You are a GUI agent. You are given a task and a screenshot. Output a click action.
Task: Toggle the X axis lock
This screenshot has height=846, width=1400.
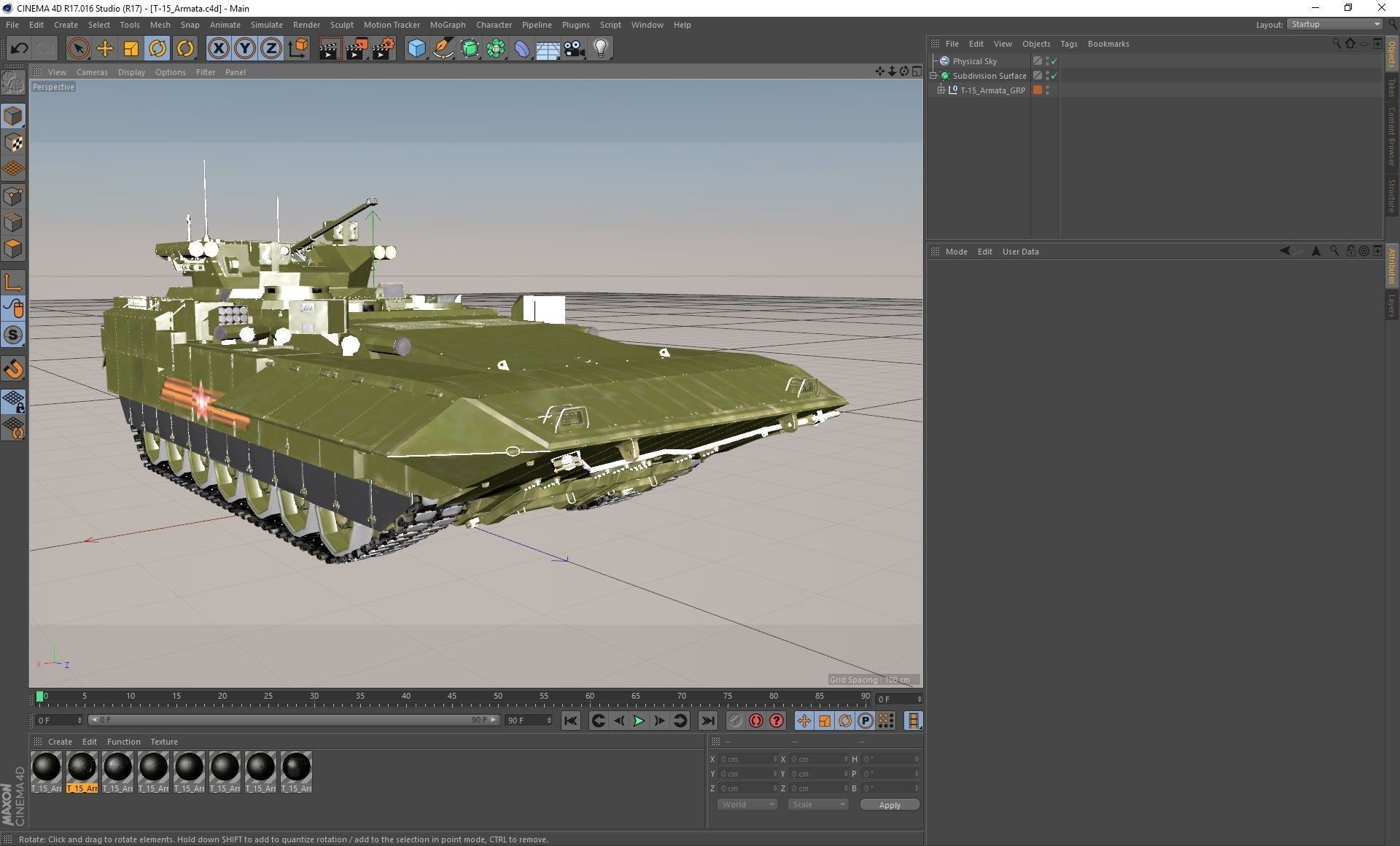coord(218,49)
